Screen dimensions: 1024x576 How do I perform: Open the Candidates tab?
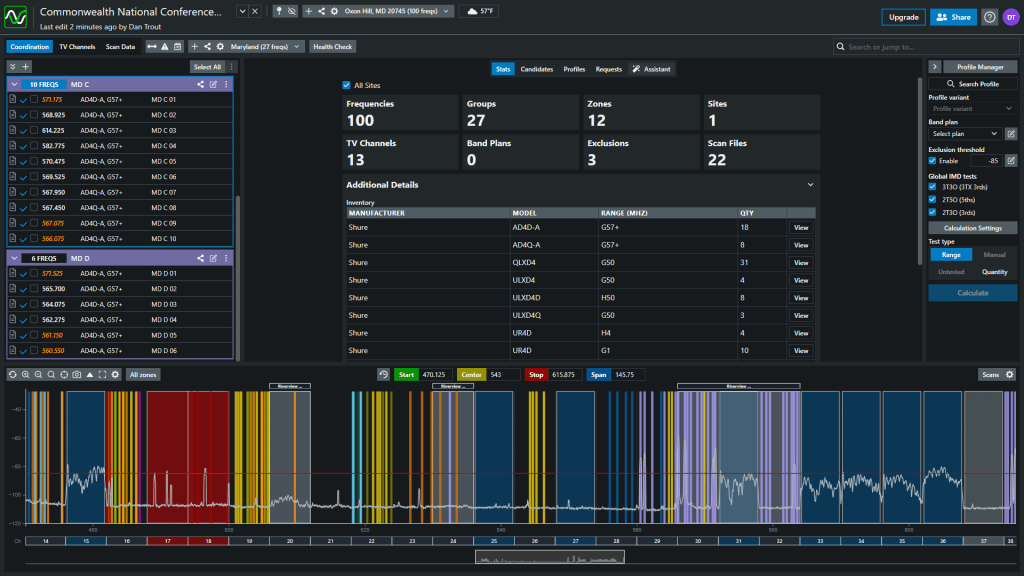(x=537, y=69)
